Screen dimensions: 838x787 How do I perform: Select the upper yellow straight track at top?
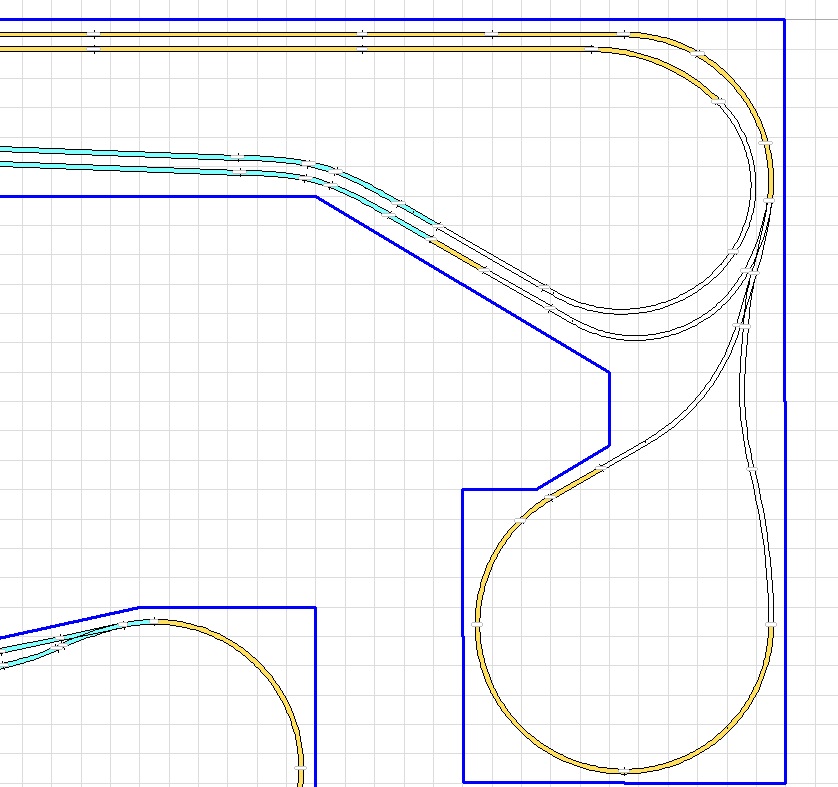pyautogui.click(x=230, y=33)
